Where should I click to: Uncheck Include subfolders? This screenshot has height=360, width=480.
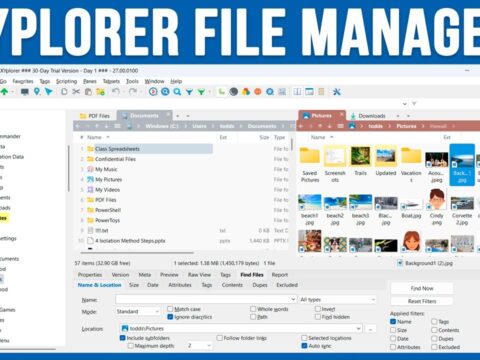[122, 338]
